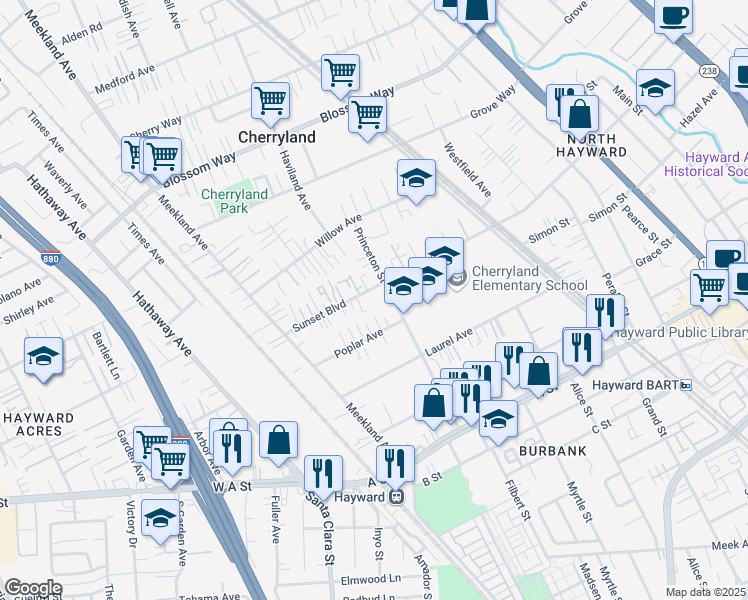Viewport: 748px width, 600px height.
Task: Click the Hayward train station label
Action: 359,497
